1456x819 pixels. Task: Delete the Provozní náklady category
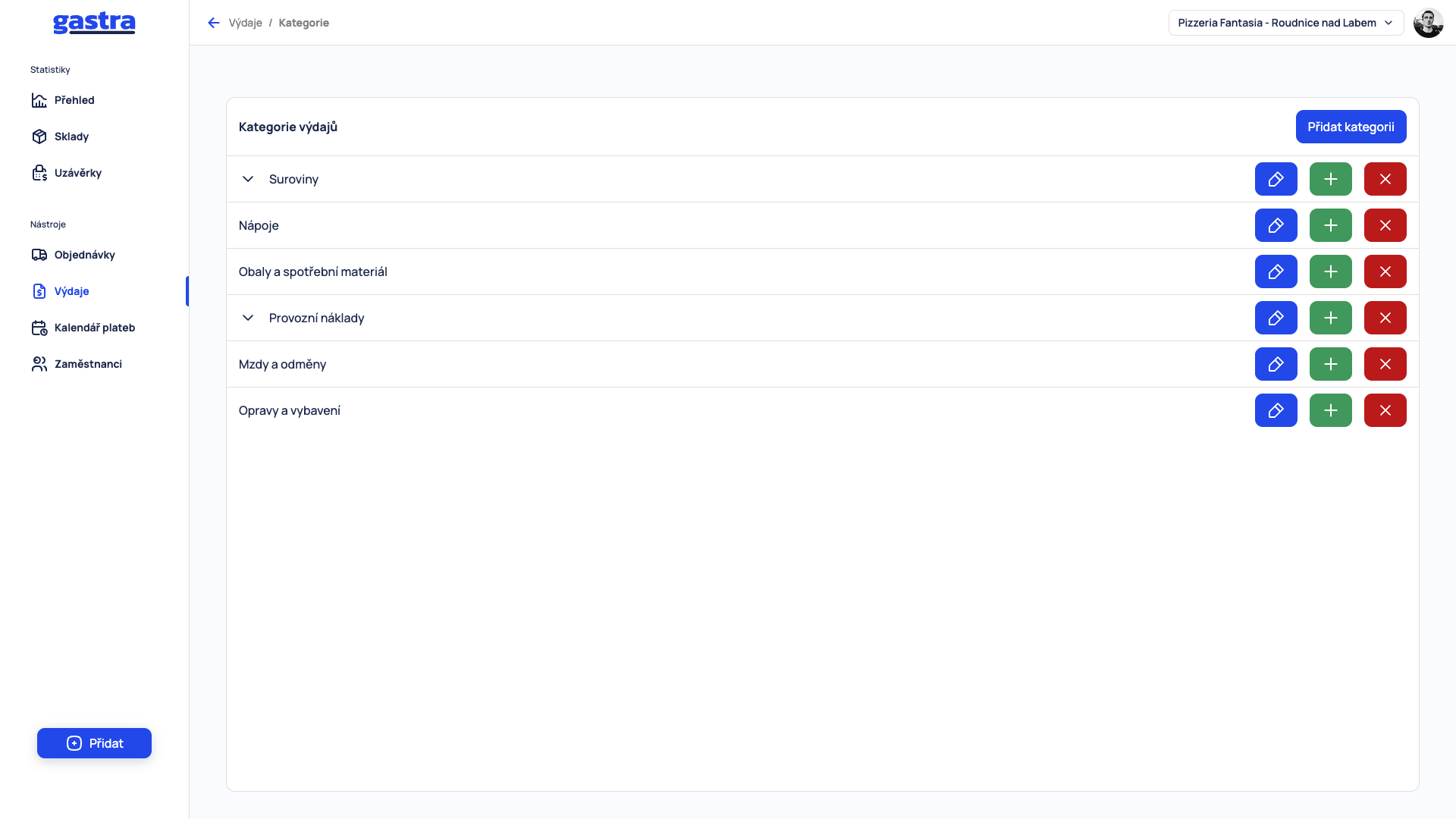1385,318
